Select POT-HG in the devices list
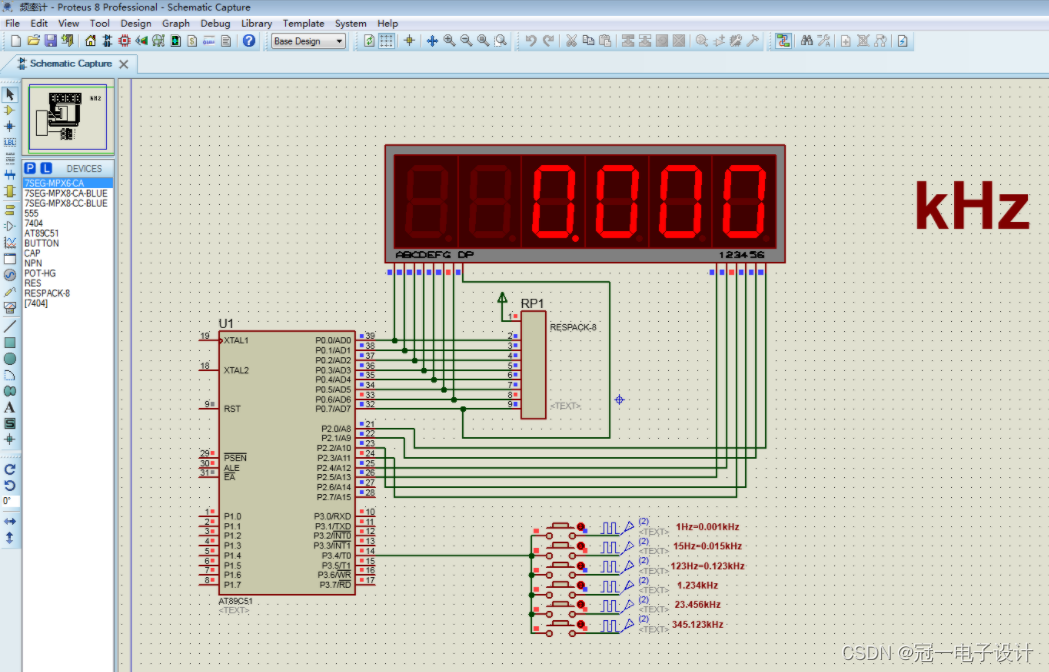This screenshot has height=672, width=1049. pos(68,273)
